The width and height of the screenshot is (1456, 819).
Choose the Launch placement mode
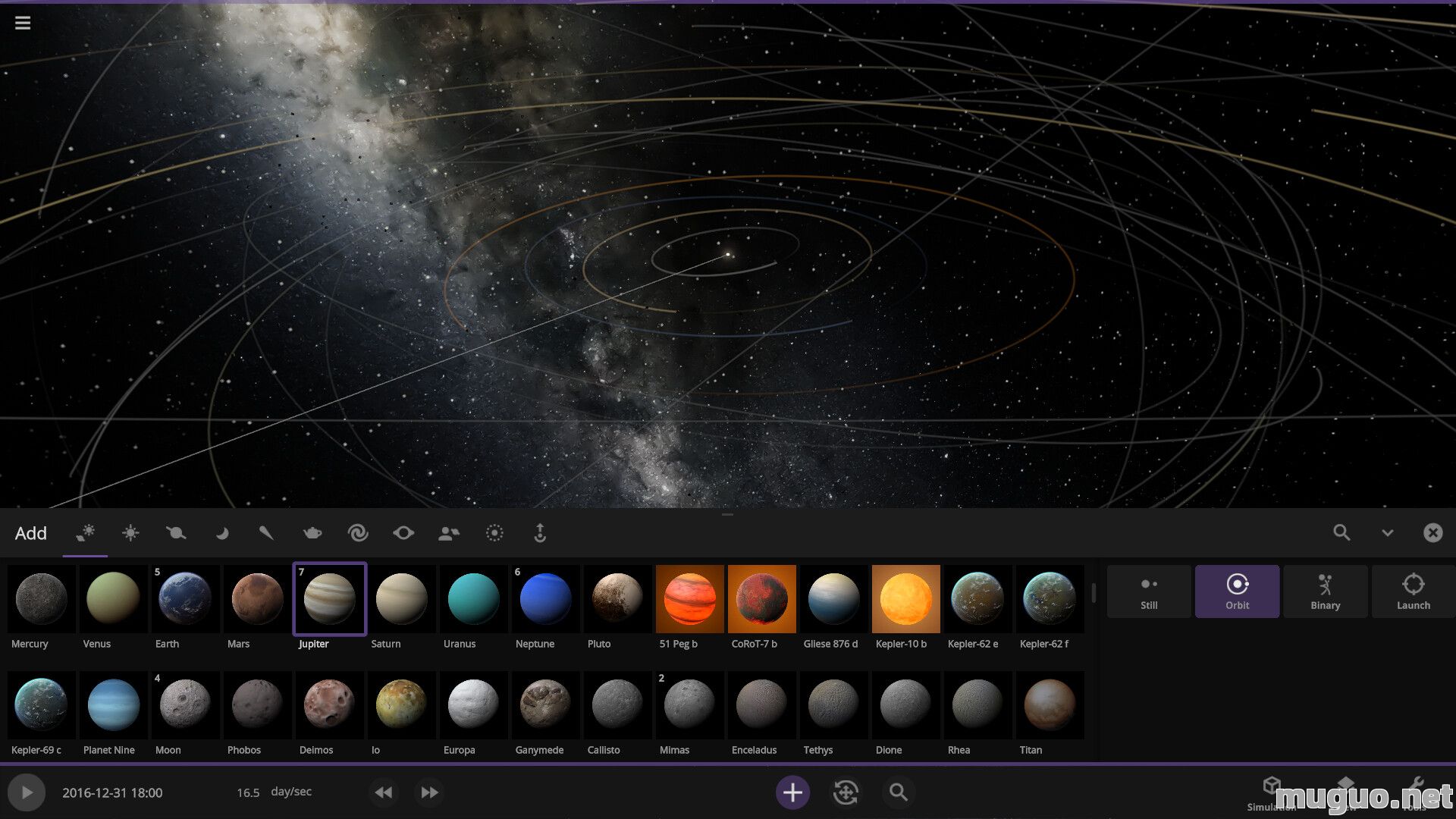[1414, 591]
